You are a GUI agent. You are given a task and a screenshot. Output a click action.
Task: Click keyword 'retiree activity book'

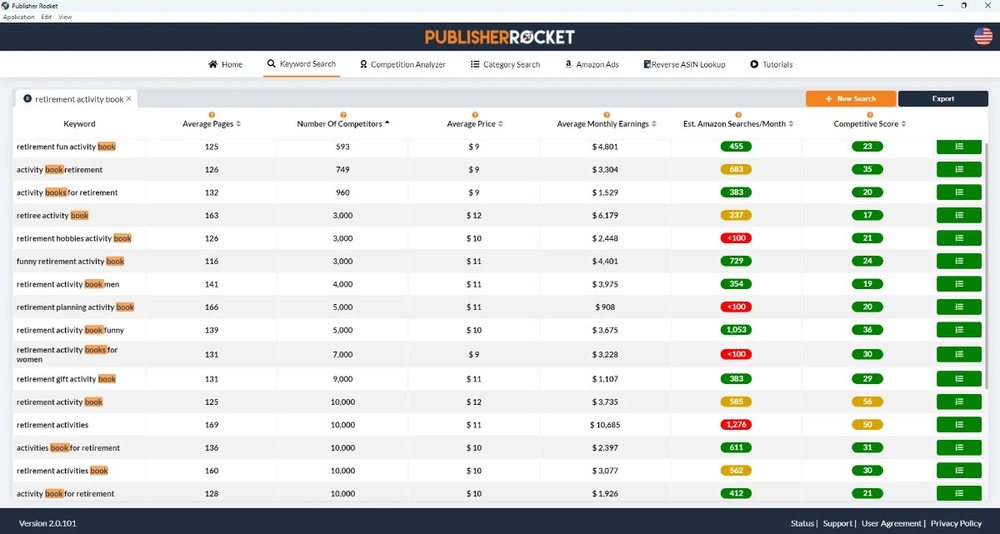(x=53, y=216)
